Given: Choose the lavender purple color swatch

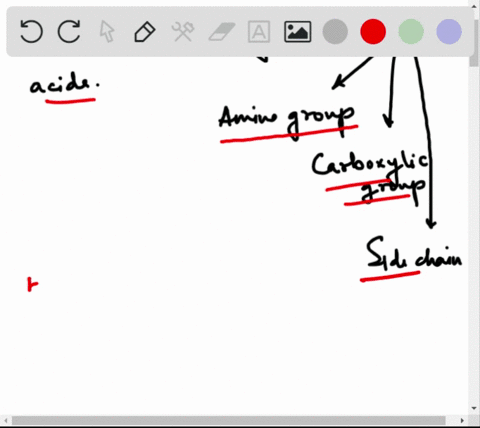Looking at the screenshot, I should point(449,31).
